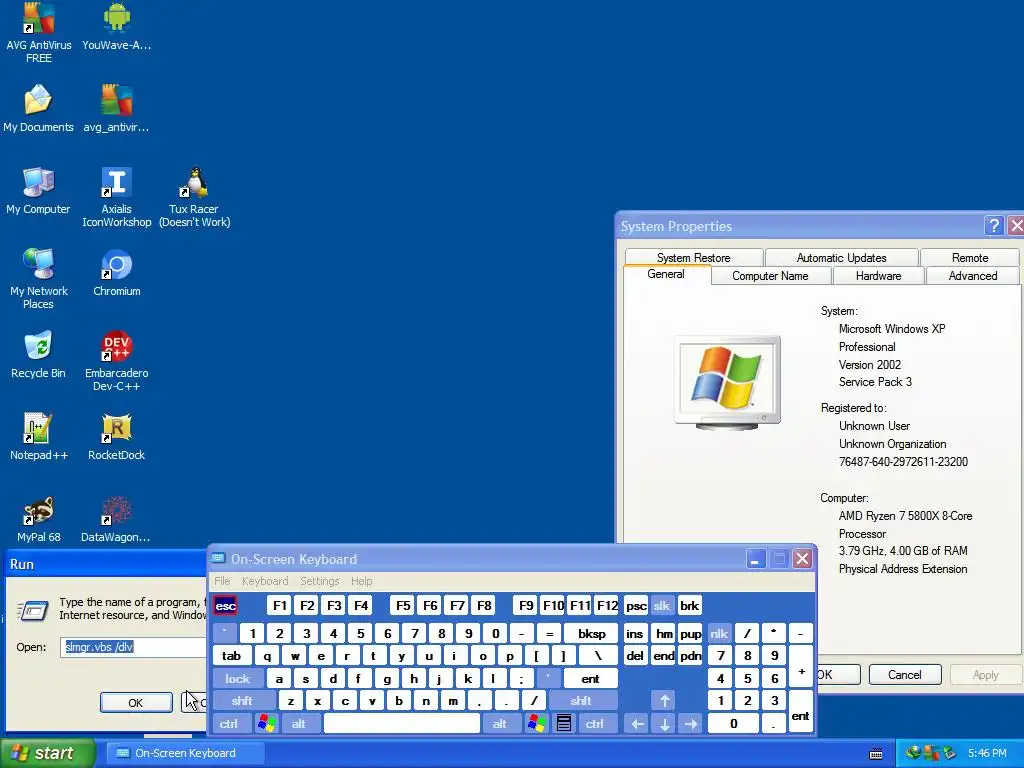Click the keyboard icon in system tray
Screen dimensions: 1024x768
click(x=876, y=754)
